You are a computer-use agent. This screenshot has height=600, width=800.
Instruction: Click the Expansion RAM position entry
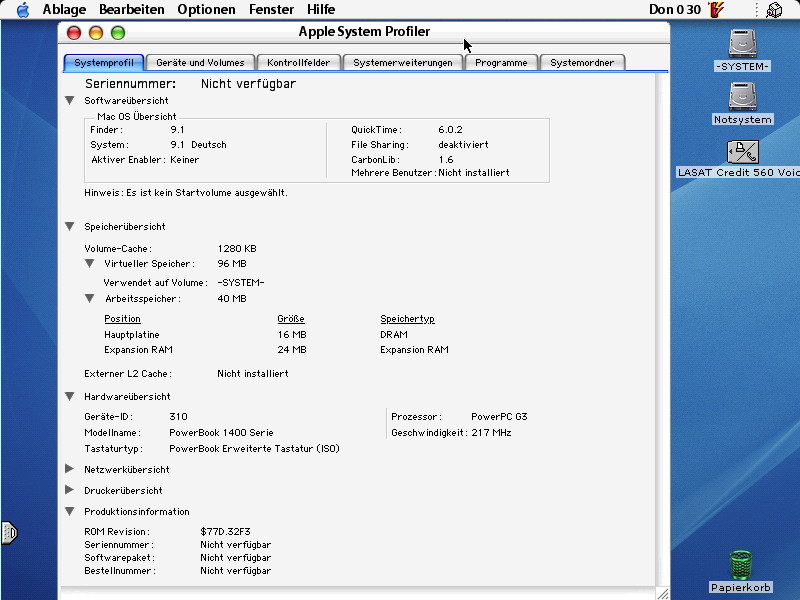(x=138, y=350)
